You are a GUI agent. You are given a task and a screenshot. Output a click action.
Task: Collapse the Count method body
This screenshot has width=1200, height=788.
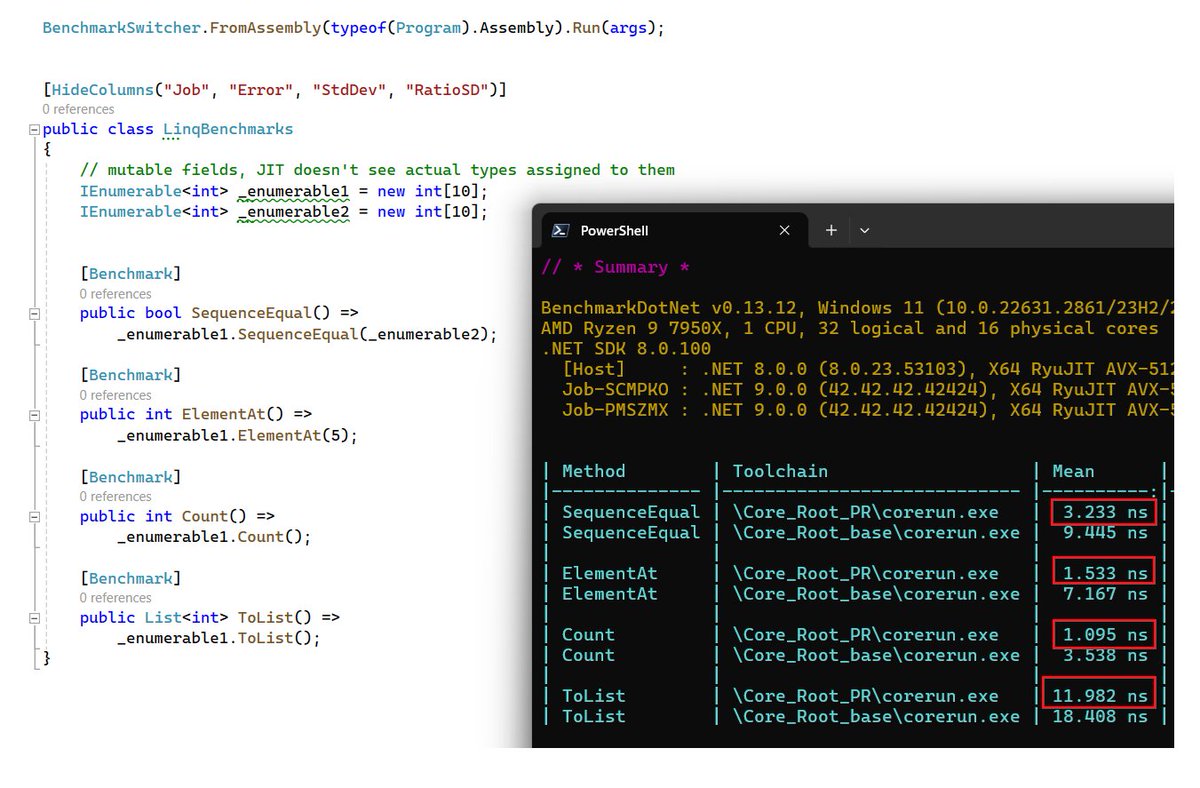pos(33,516)
